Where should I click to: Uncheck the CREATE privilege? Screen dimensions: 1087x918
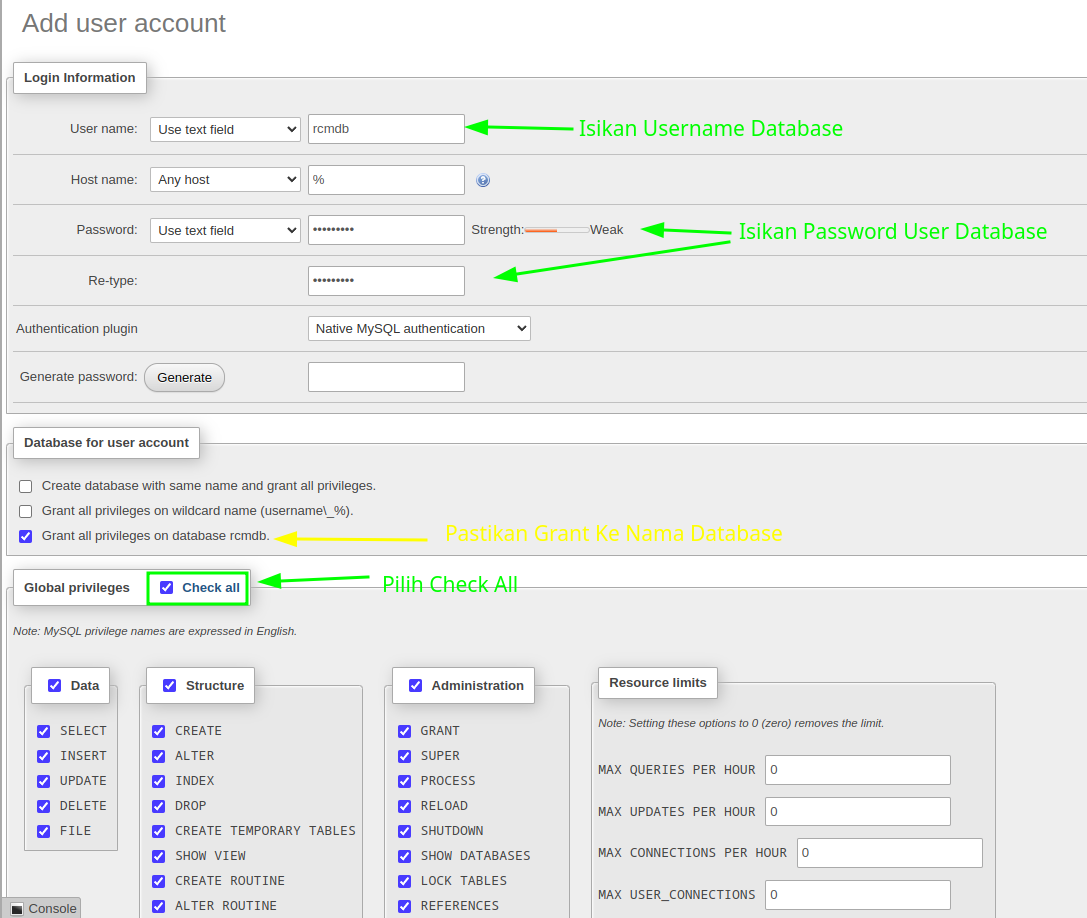(x=159, y=731)
